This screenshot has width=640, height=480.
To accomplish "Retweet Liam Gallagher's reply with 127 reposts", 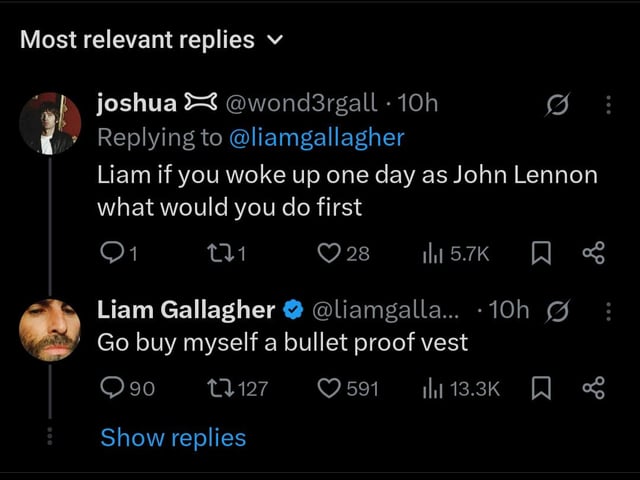I will tap(238, 388).
